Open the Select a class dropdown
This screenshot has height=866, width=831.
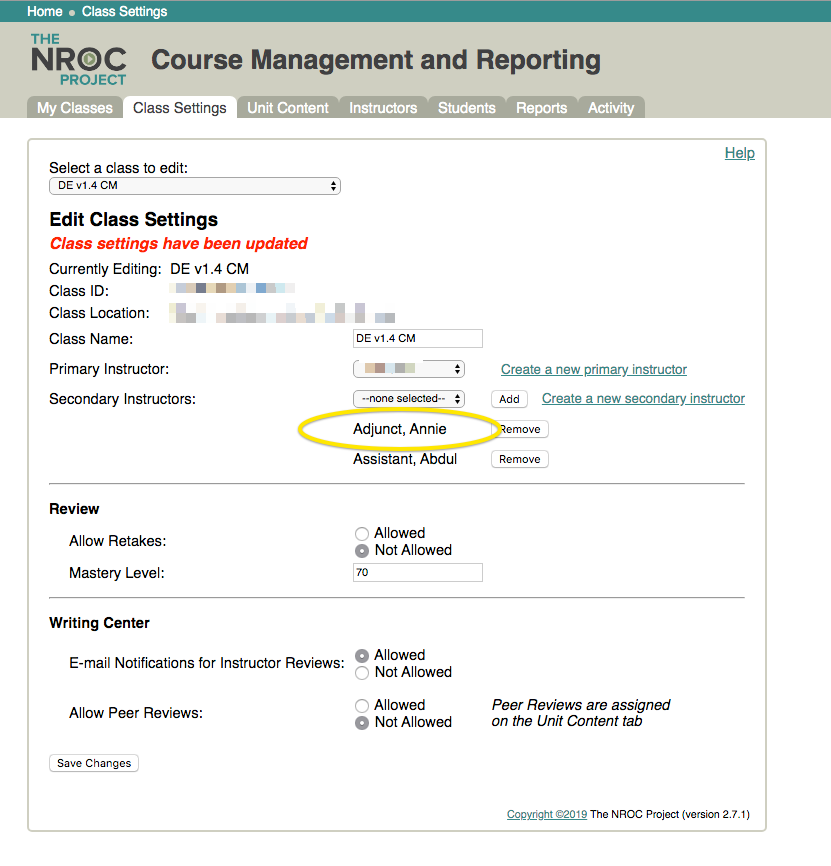[195, 186]
